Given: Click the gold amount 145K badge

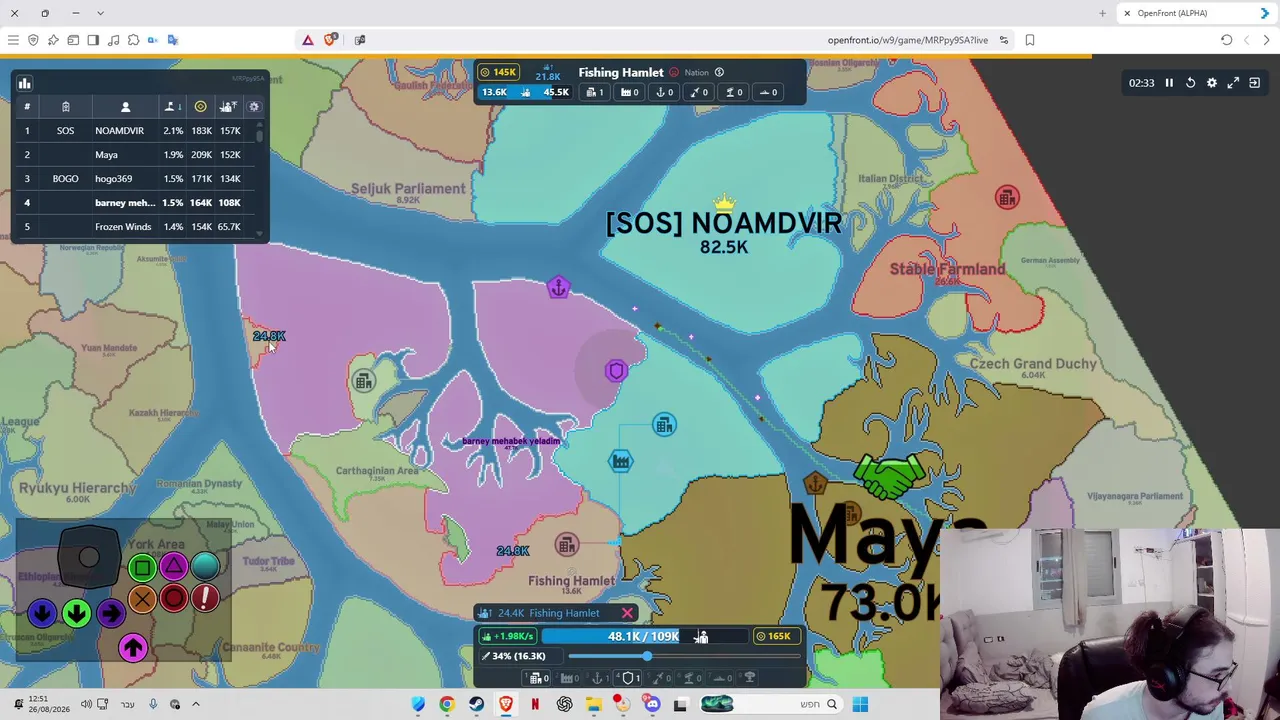Looking at the screenshot, I should pyautogui.click(x=497, y=72).
